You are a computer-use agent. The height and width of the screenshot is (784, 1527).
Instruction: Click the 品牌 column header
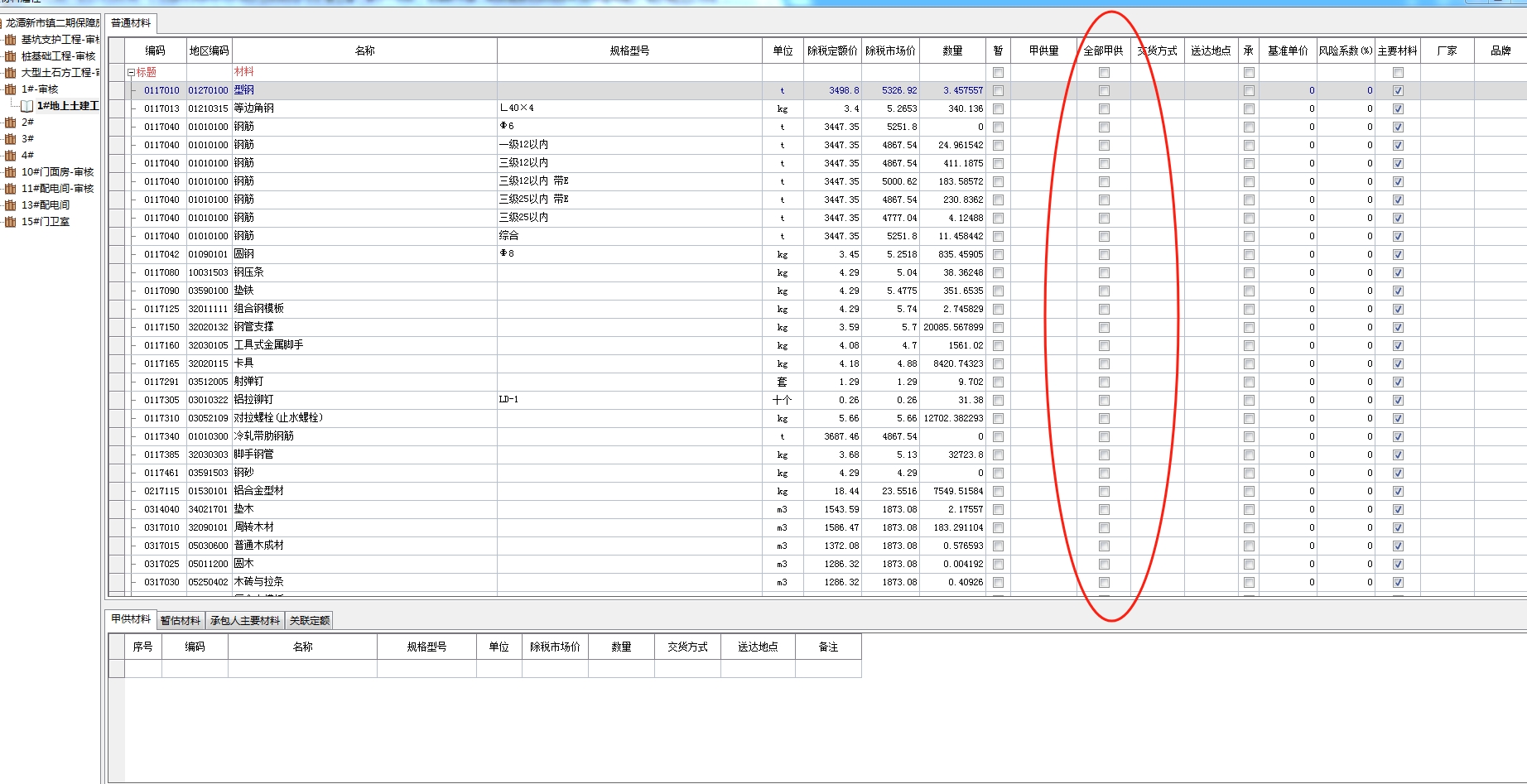click(x=1501, y=51)
